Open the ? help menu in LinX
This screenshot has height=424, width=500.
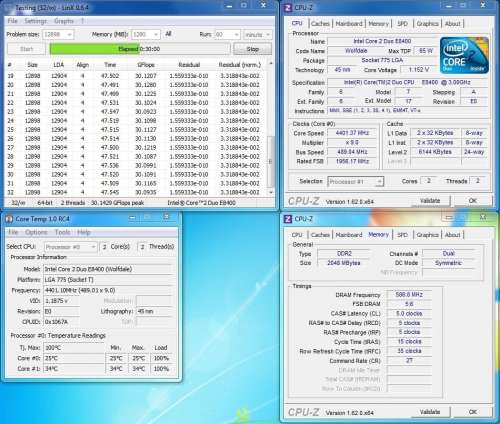82,21
